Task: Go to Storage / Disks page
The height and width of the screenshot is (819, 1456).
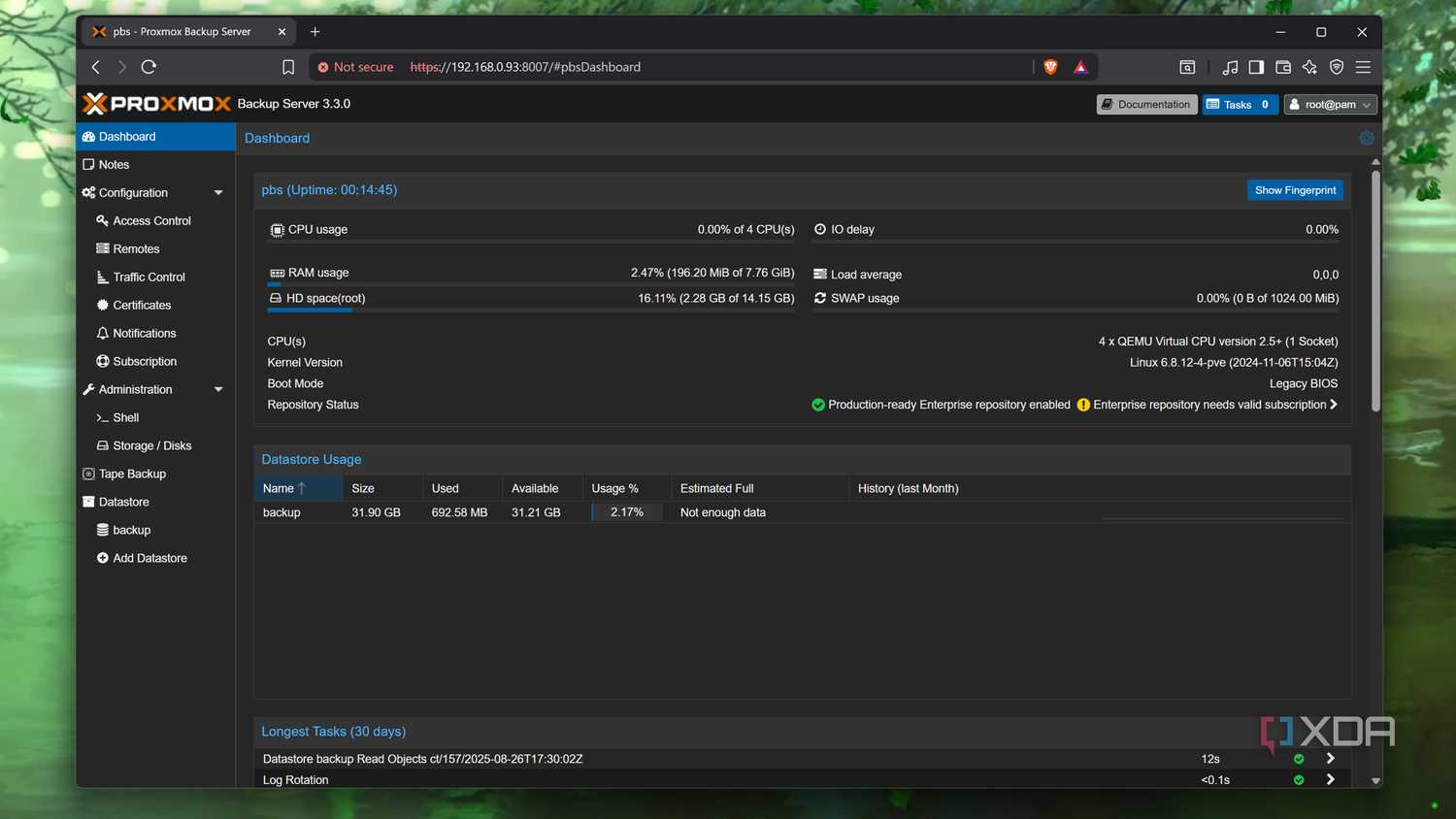Action: (x=156, y=446)
